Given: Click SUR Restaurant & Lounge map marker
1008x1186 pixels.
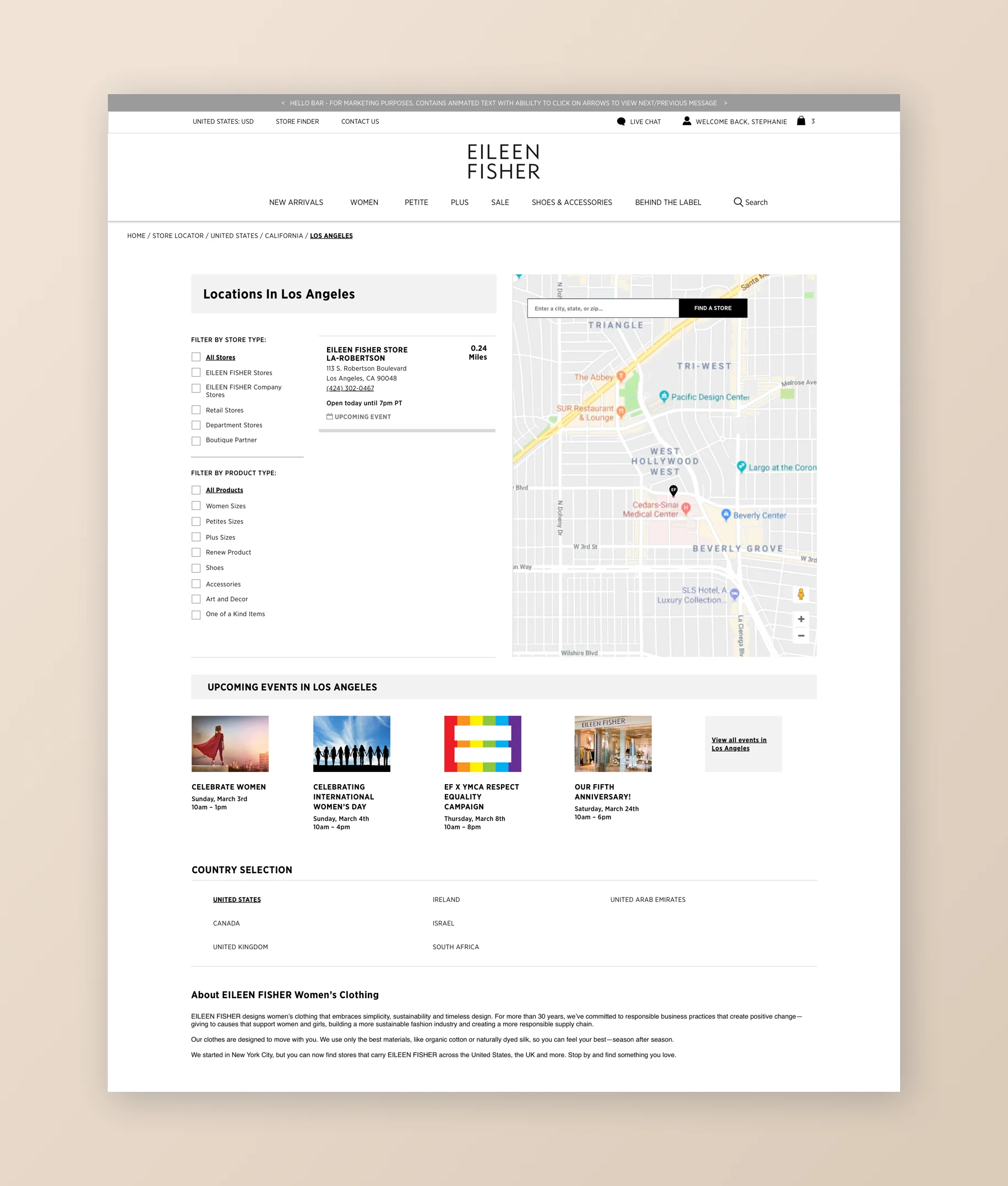Looking at the screenshot, I should [x=621, y=411].
